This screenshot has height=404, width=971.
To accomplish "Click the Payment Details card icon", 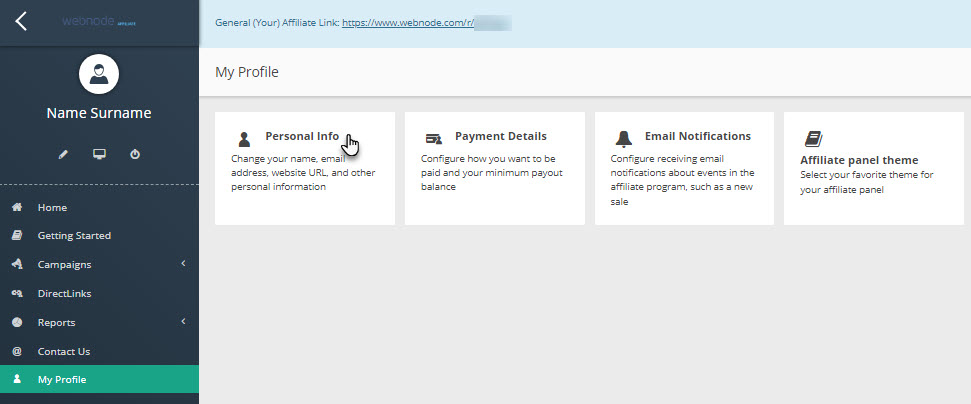I will click(x=433, y=138).
